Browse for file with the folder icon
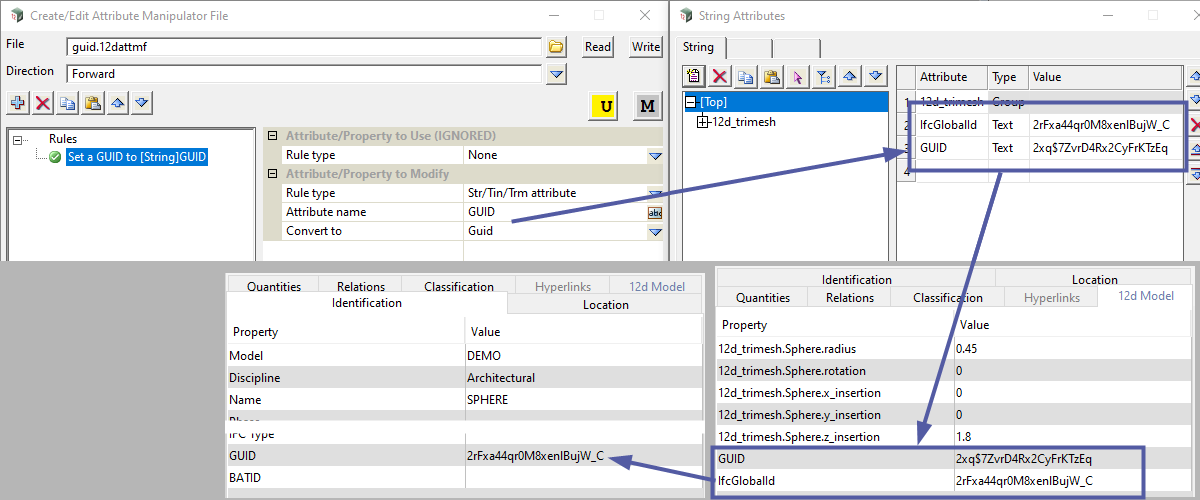 pos(557,47)
